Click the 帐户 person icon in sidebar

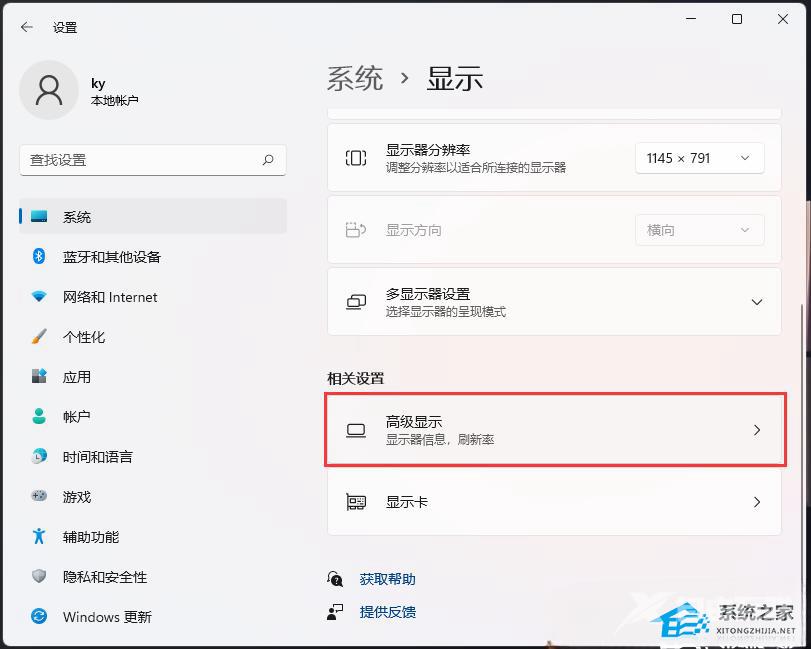pyautogui.click(x=39, y=416)
